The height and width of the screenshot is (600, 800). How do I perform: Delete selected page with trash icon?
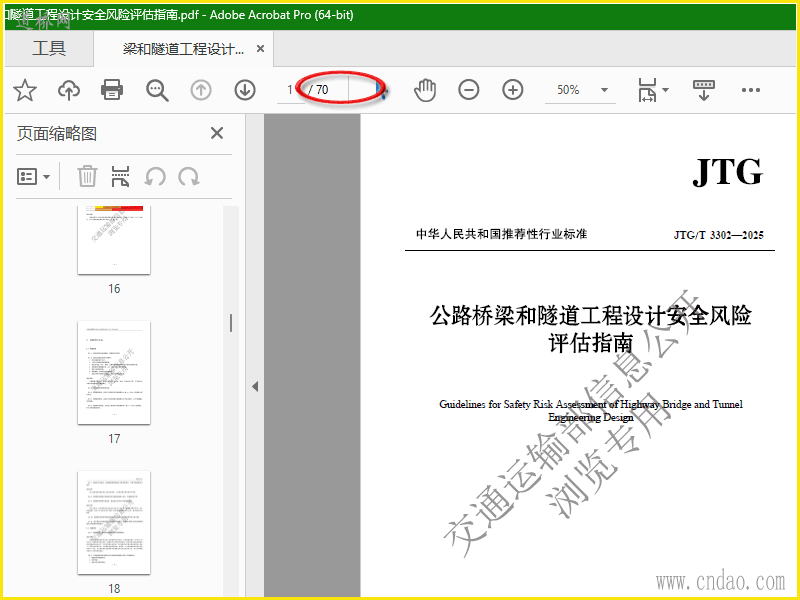click(x=87, y=177)
